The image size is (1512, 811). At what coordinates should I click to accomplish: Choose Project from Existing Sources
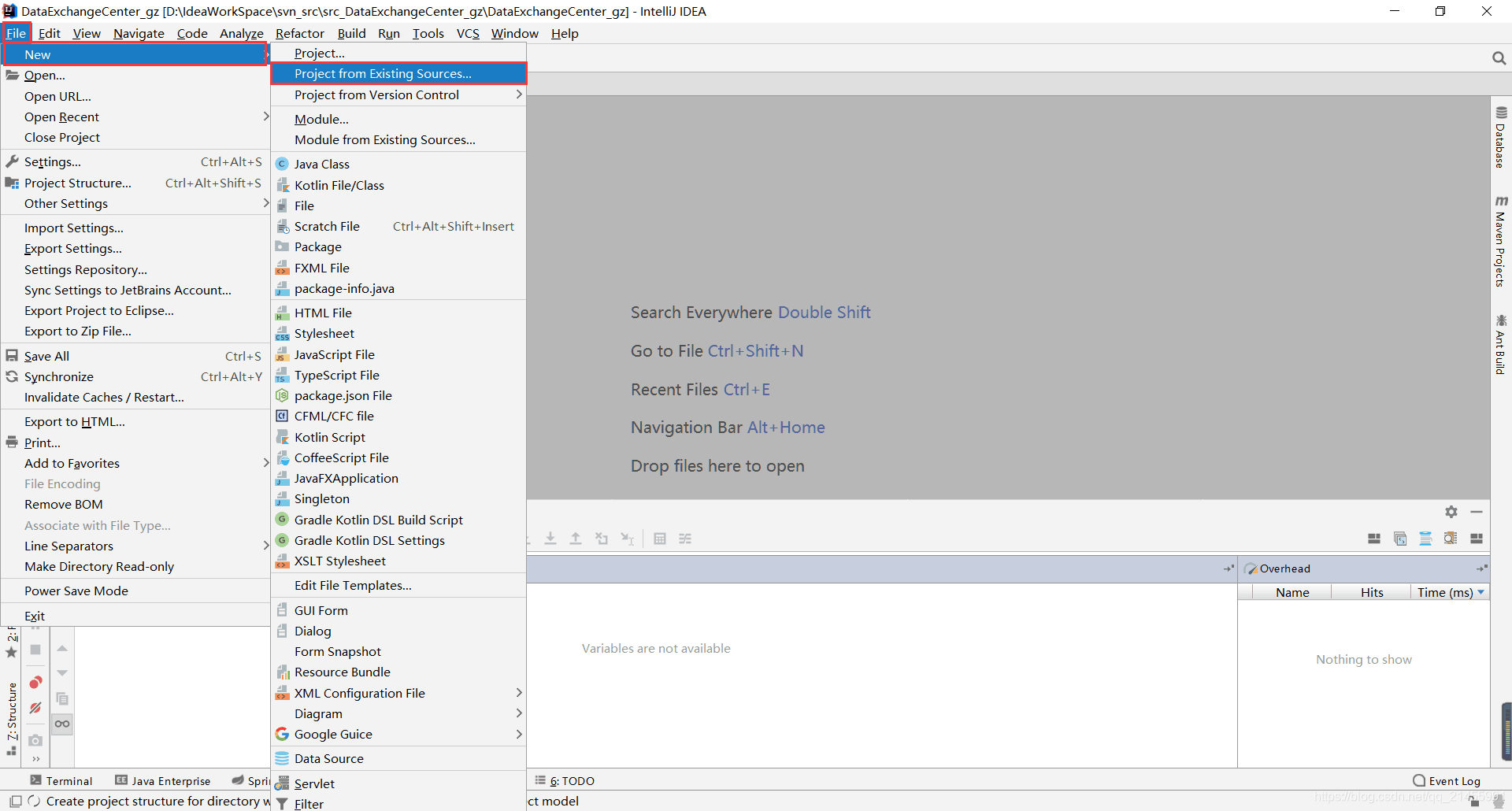pos(398,73)
